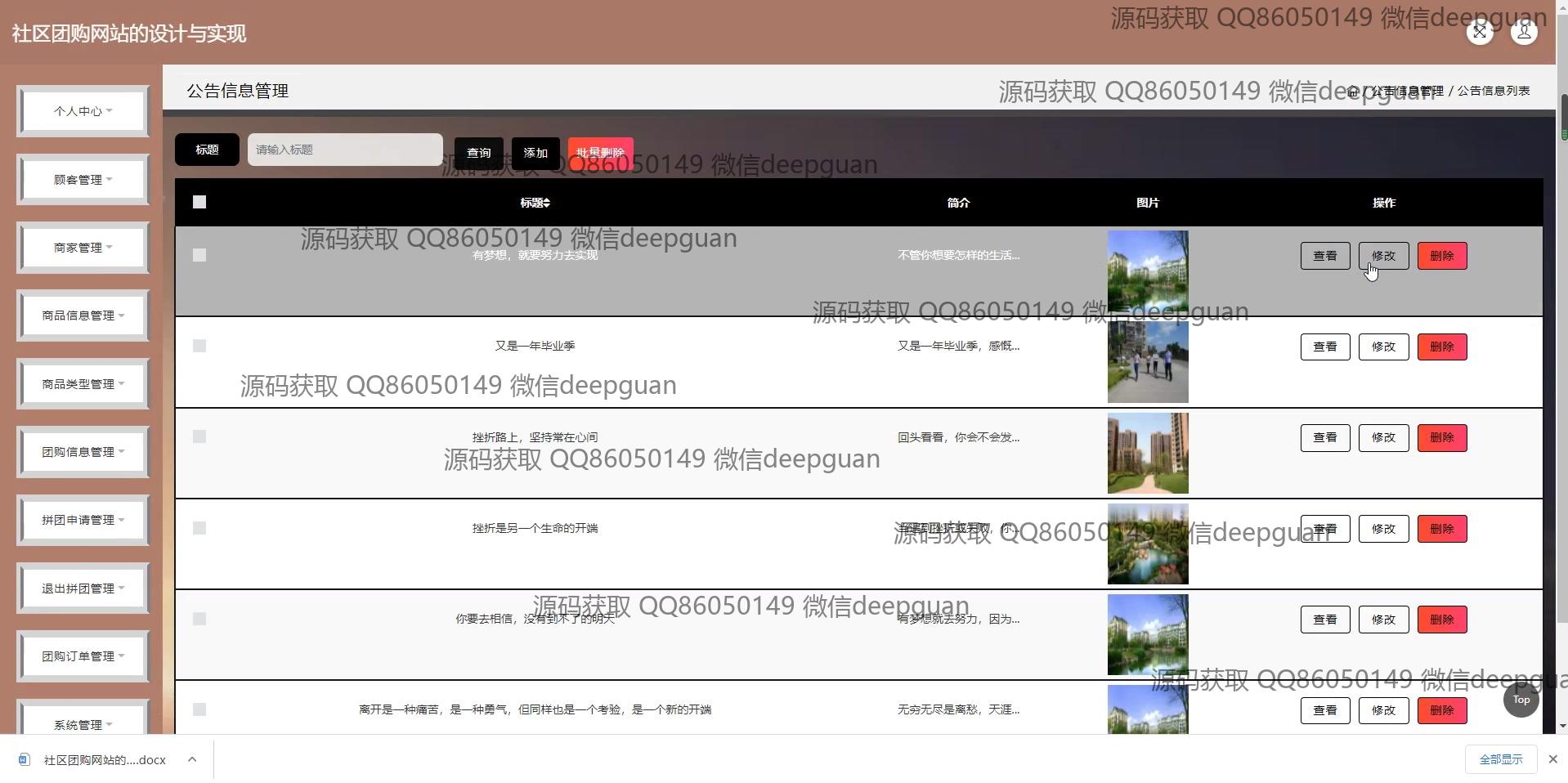
Task: Sort table by the 标题 column arrows
Action: 547,203
